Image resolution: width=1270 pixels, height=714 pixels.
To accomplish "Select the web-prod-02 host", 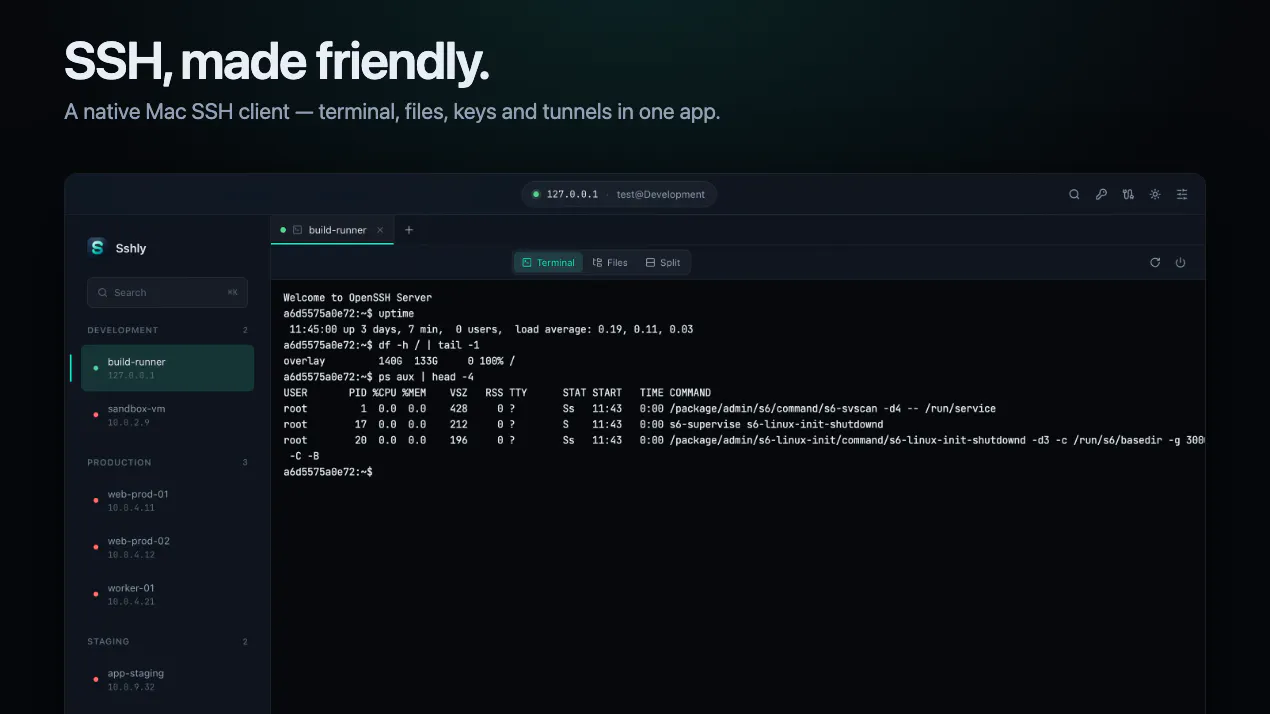I will click(x=168, y=547).
